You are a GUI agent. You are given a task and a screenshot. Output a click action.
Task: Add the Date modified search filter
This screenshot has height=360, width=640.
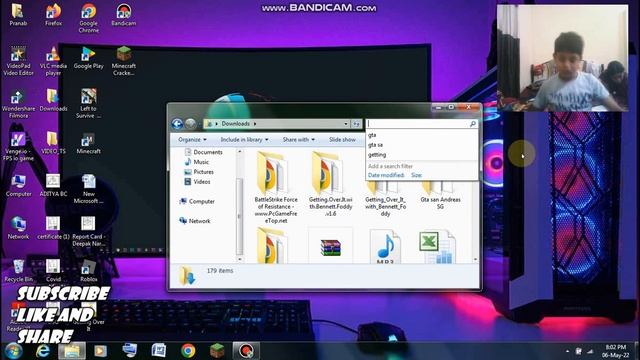386,175
